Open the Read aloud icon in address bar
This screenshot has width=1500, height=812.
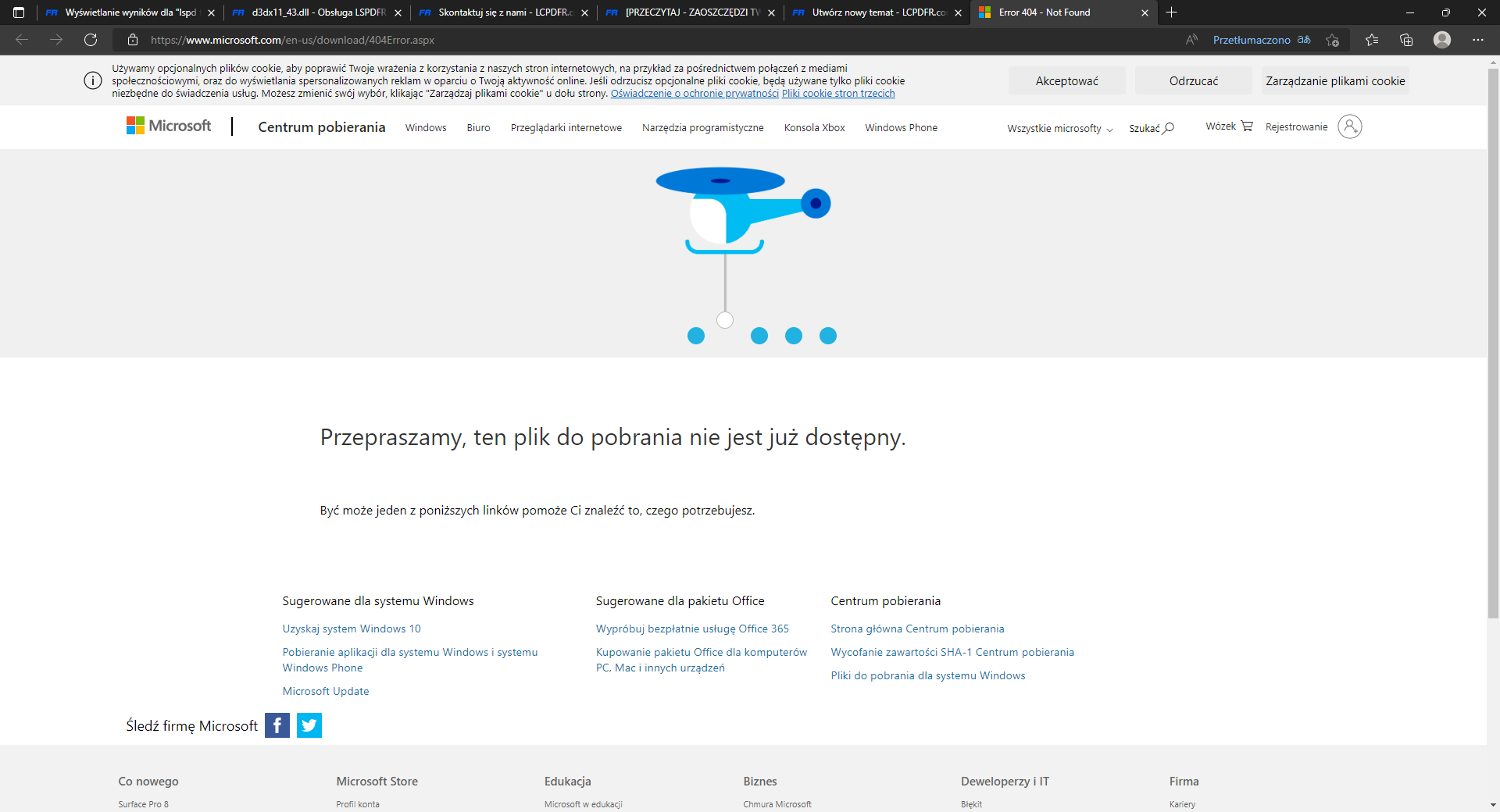coord(1191,40)
